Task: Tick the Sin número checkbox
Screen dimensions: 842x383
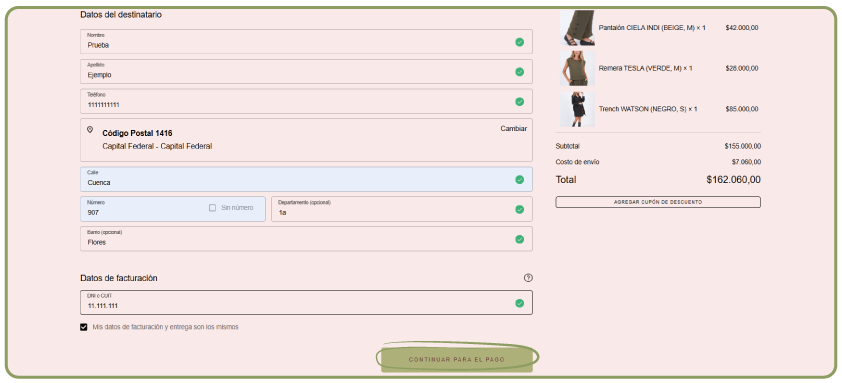Action: click(213, 208)
